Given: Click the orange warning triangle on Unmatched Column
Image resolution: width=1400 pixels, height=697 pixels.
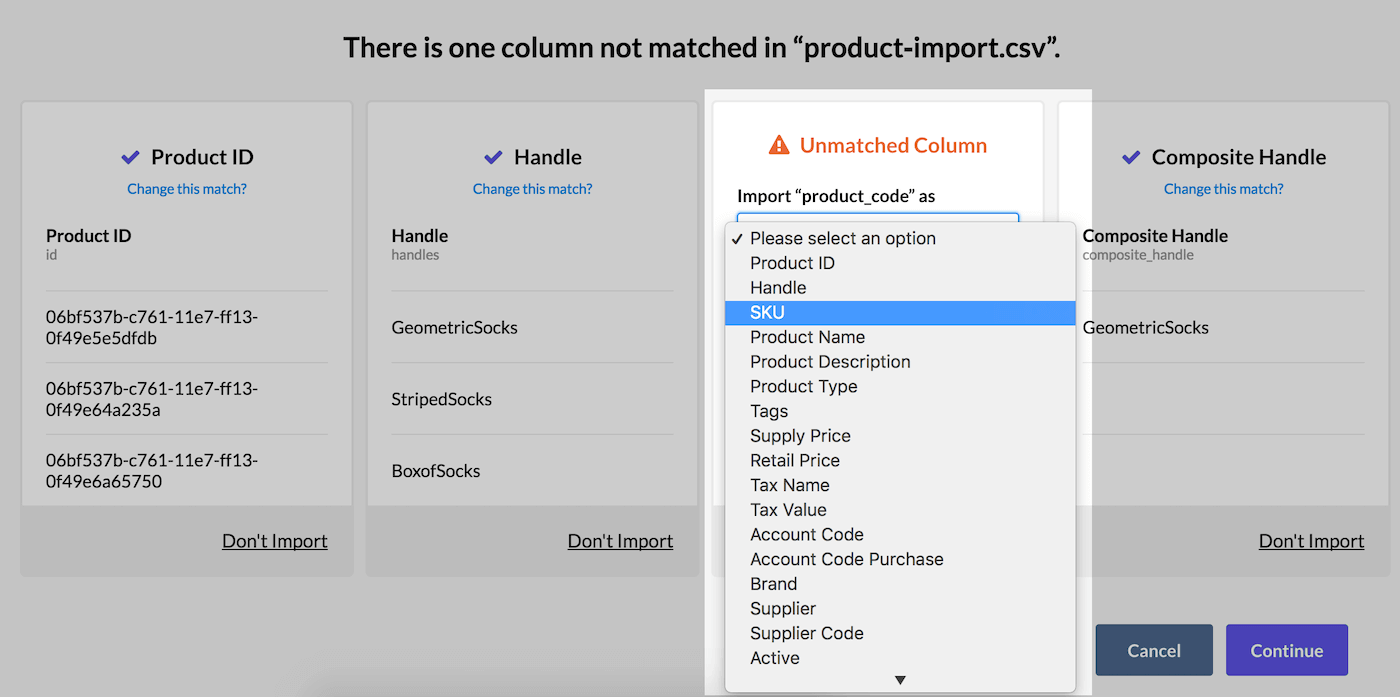Looking at the screenshot, I should (x=779, y=144).
